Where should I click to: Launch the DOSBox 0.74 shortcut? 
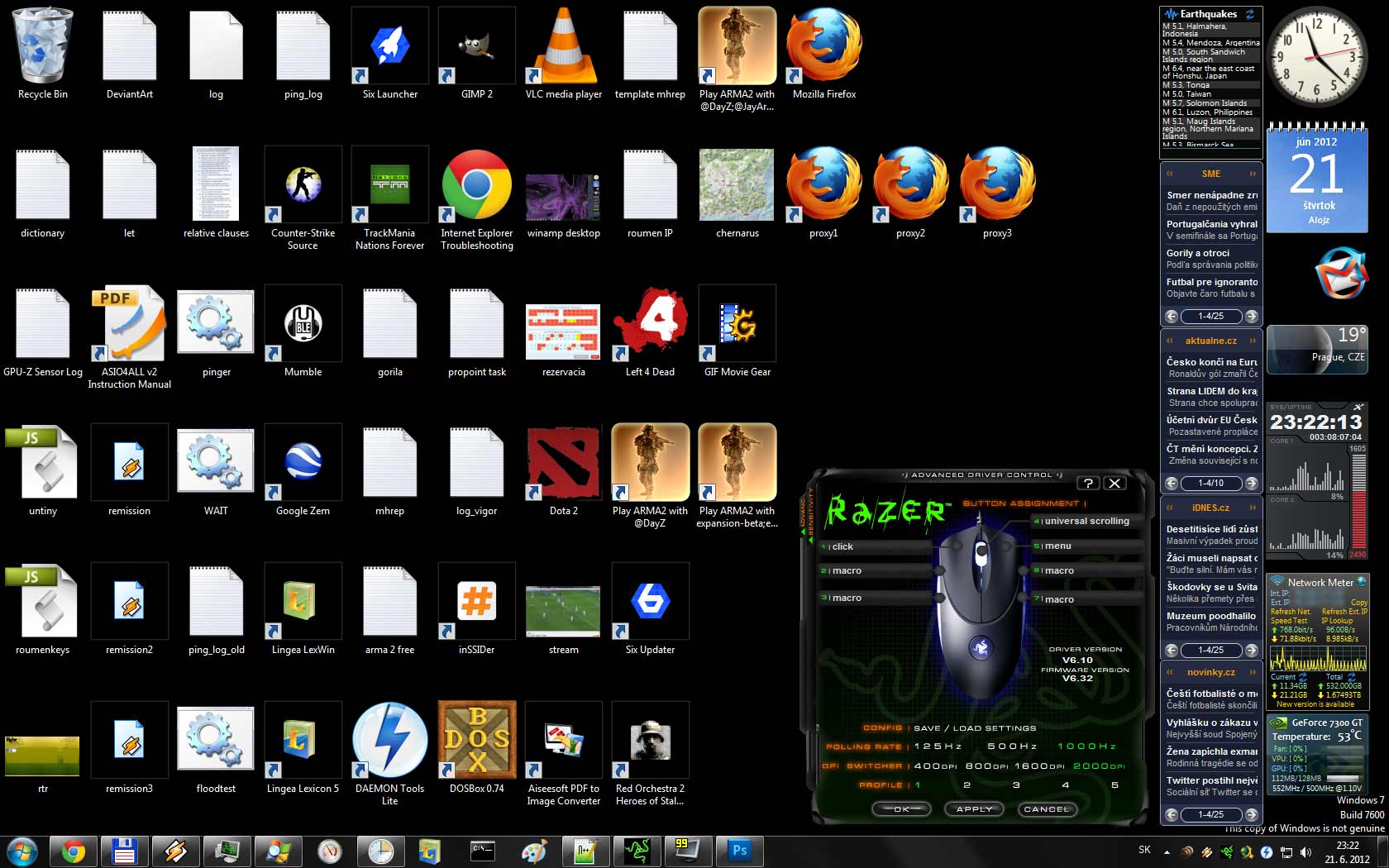477,747
